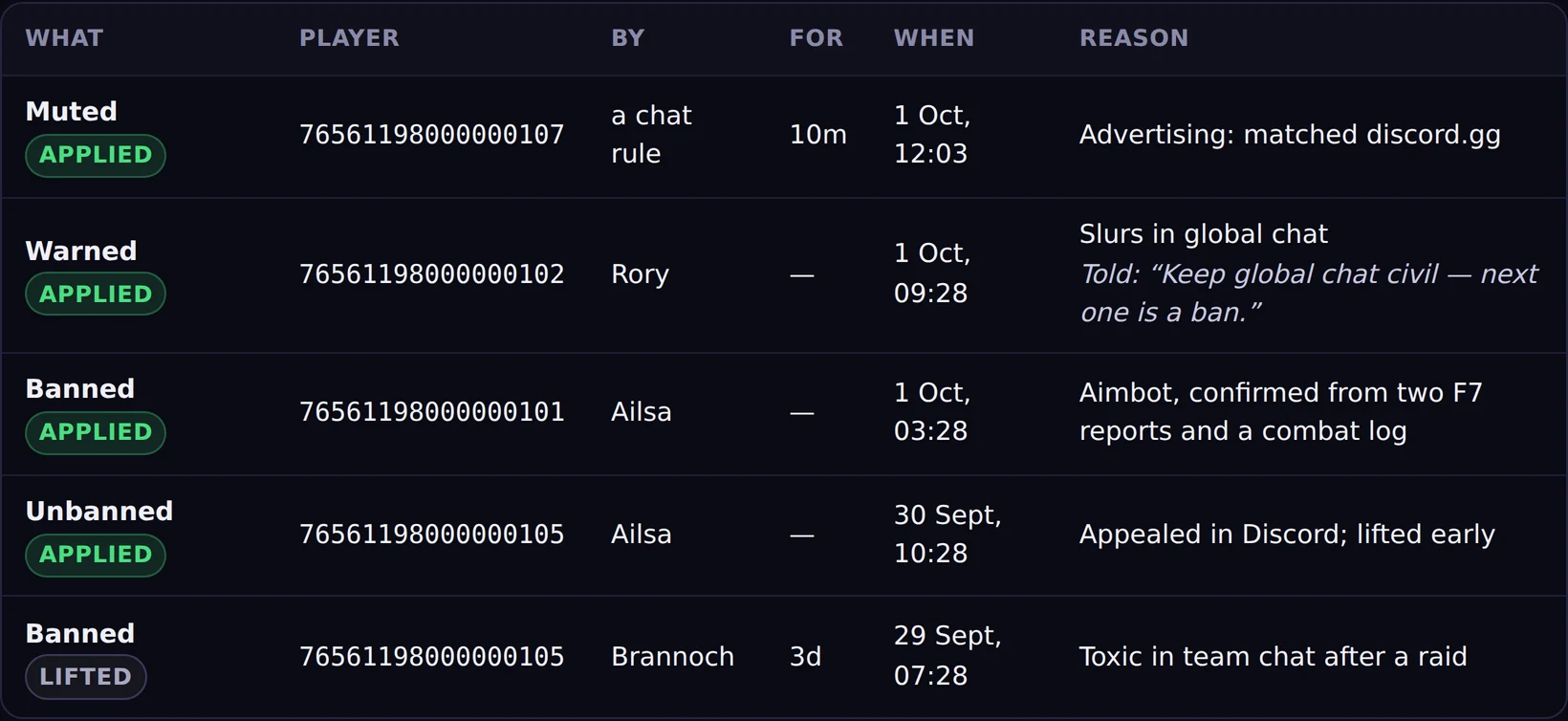1568x721 pixels.
Task: Click the Banned label in Ailsa's row
Action: click(80, 389)
